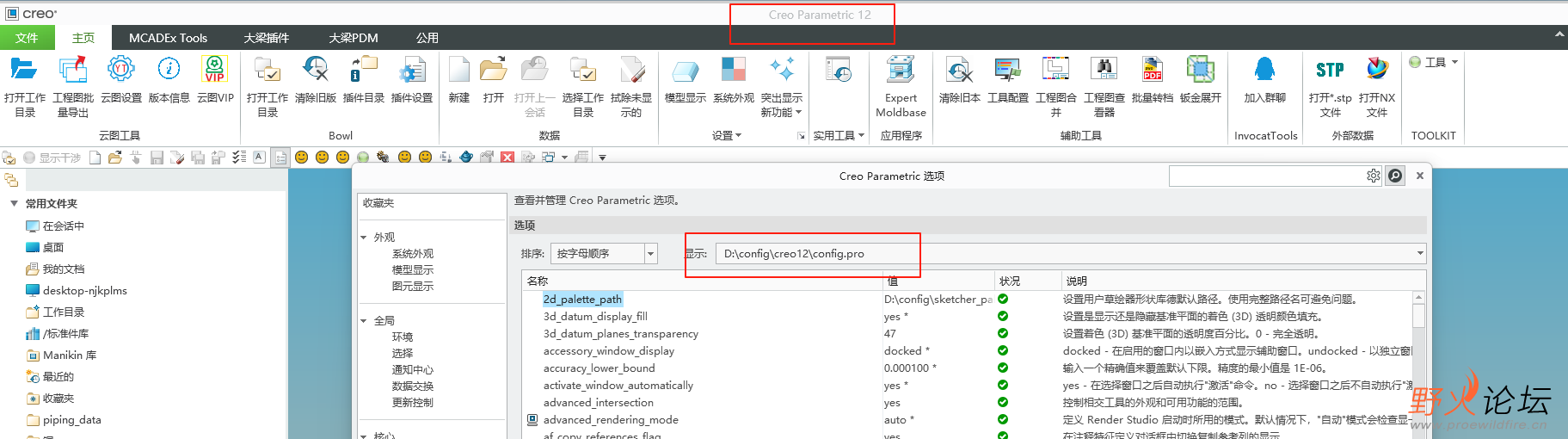Click 打开 open file icon
The image size is (1568, 439).
(493, 70)
